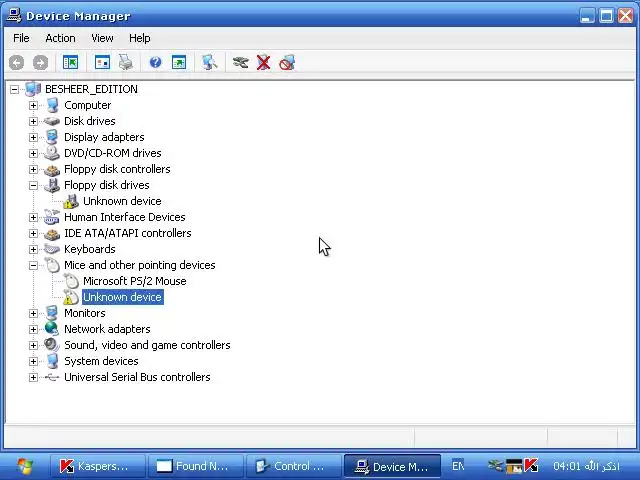Screen dimensions: 640x480
Task: Click the Universal Serial Bus controllers icon
Action: tap(52, 377)
